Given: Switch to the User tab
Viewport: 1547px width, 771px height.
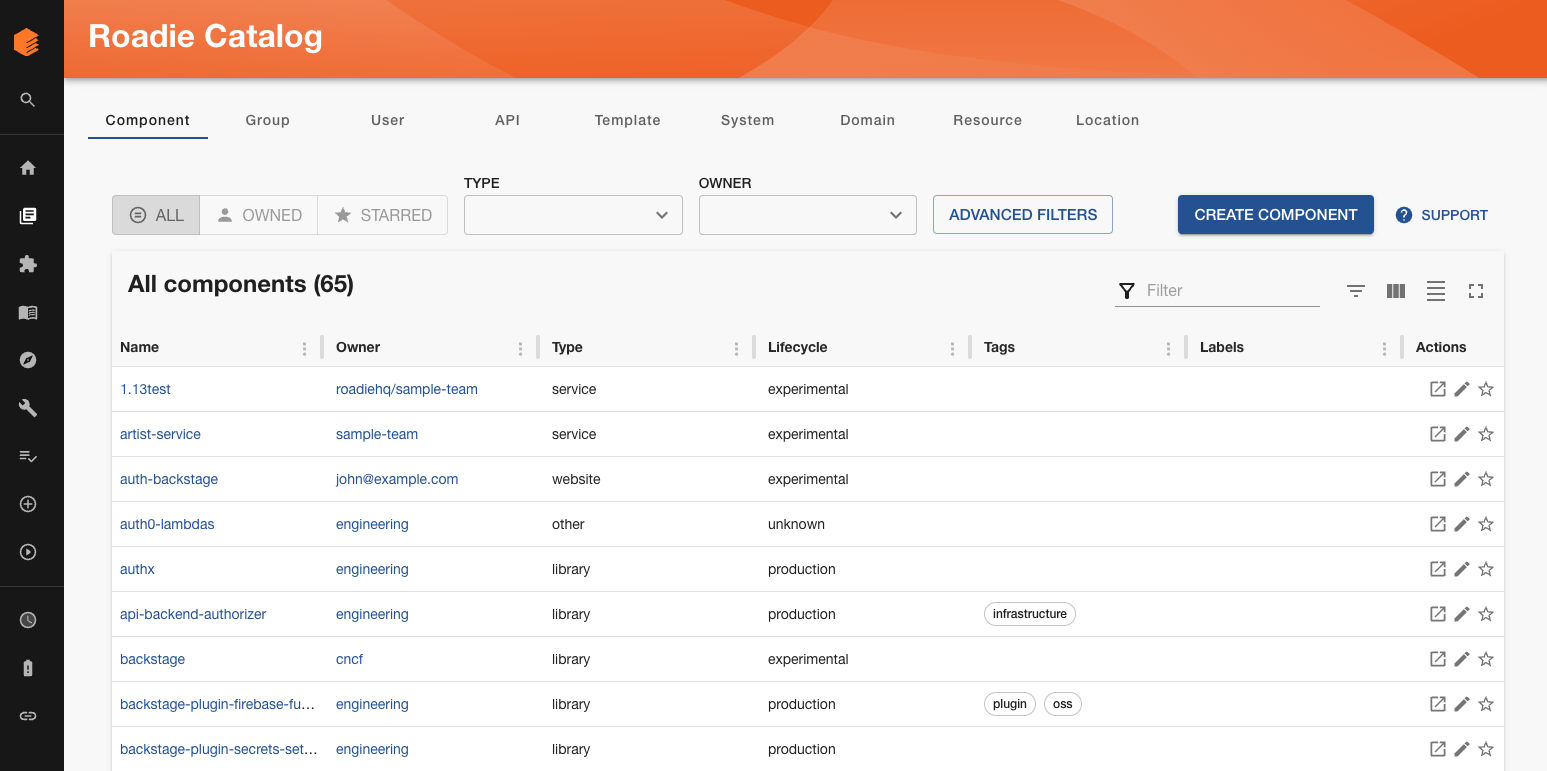Looking at the screenshot, I should [388, 120].
